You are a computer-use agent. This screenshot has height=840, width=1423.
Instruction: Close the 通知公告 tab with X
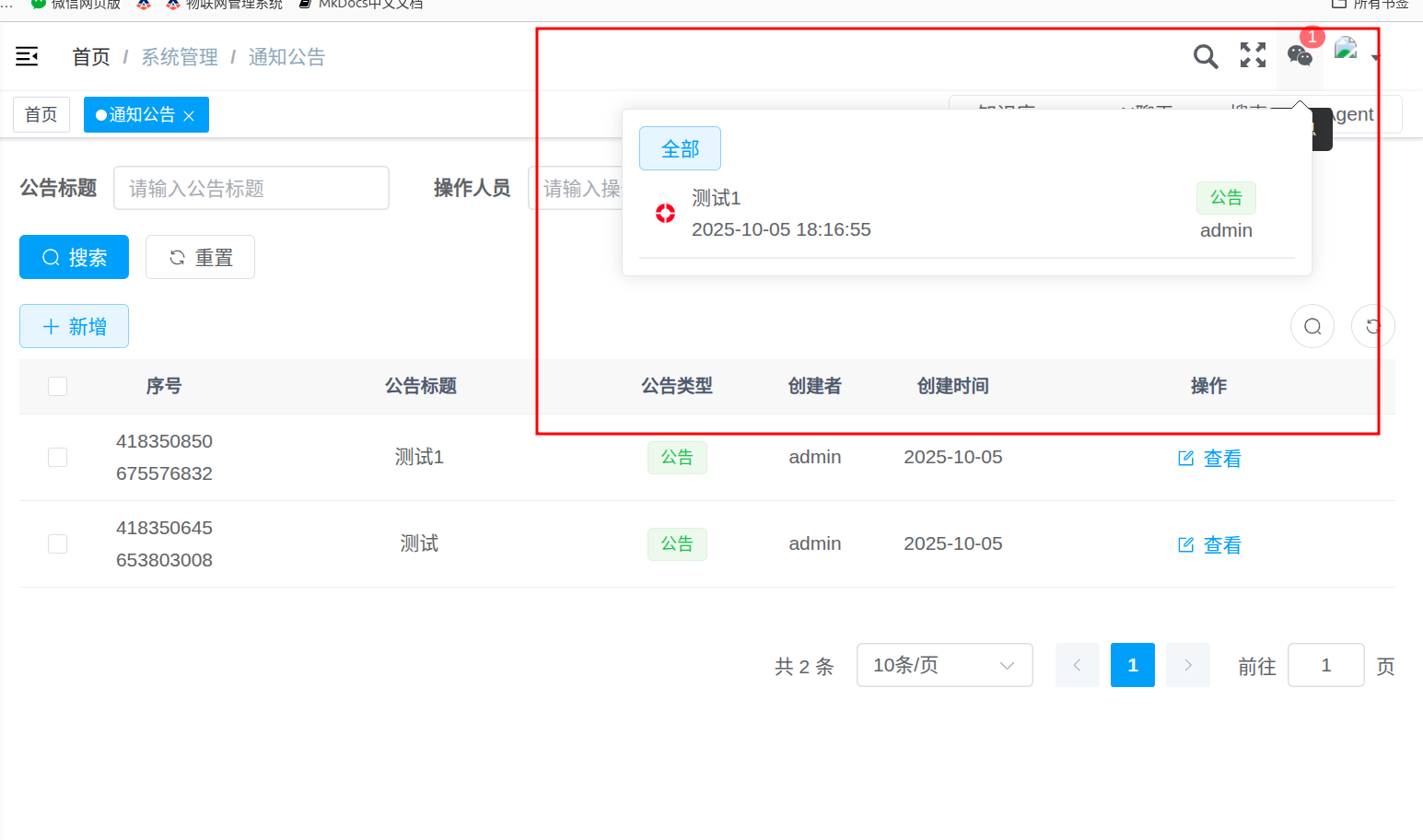189,116
